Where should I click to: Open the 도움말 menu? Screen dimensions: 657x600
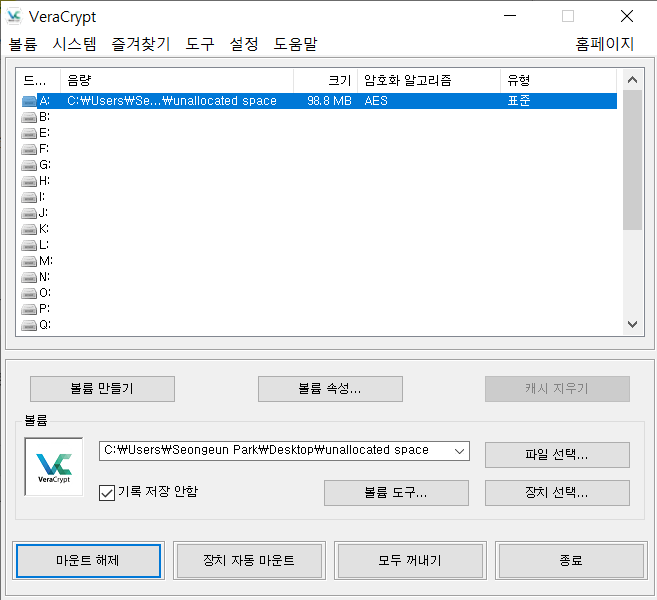click(x=295, y=44)
